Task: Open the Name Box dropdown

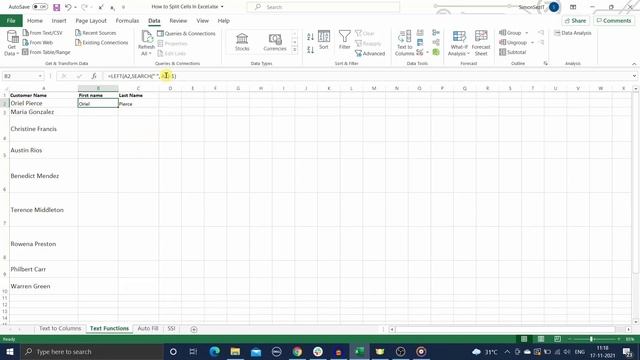Action: pyautogui.click(x=40, y=76)
